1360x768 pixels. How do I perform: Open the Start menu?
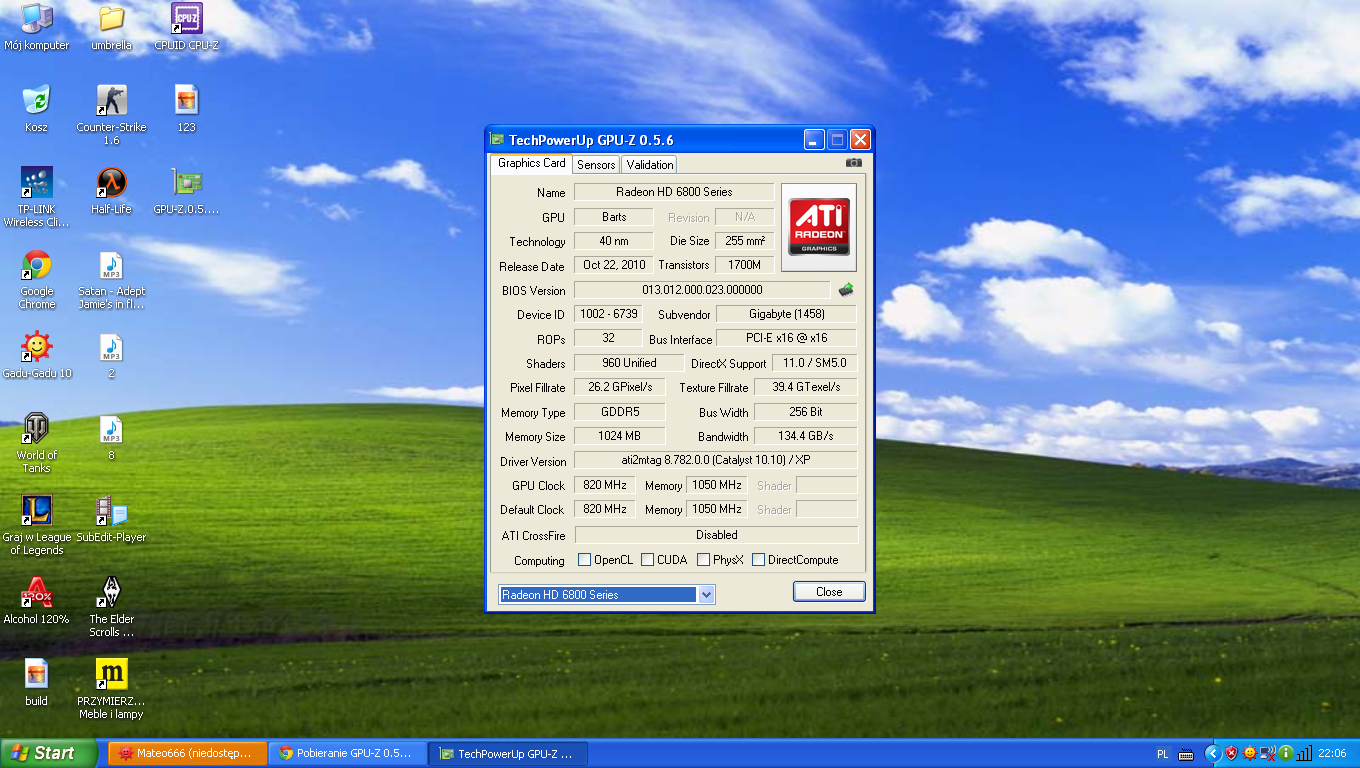click(48, 753)
